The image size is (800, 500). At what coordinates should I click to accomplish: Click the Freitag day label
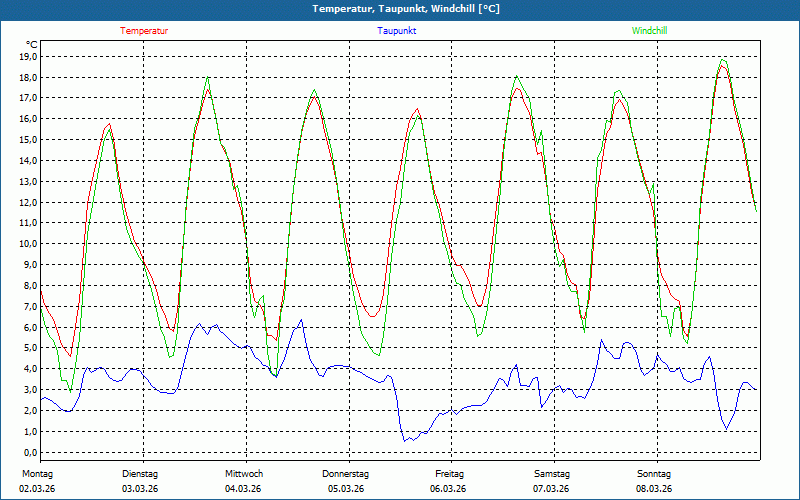[450, 474]
